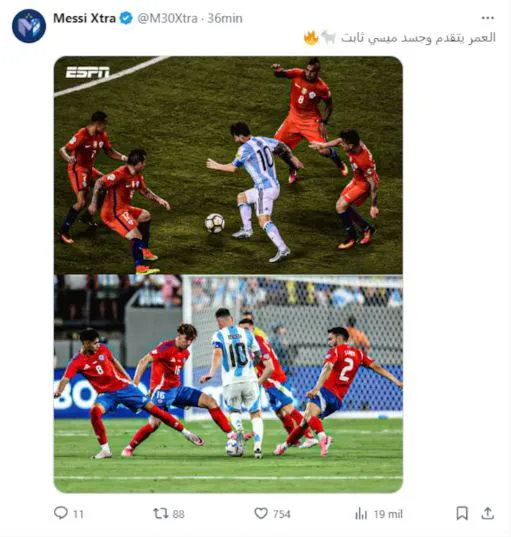View tweet analytics bar chart icon
Viewport: 511px width, 537px height.
tap(361, 513)
